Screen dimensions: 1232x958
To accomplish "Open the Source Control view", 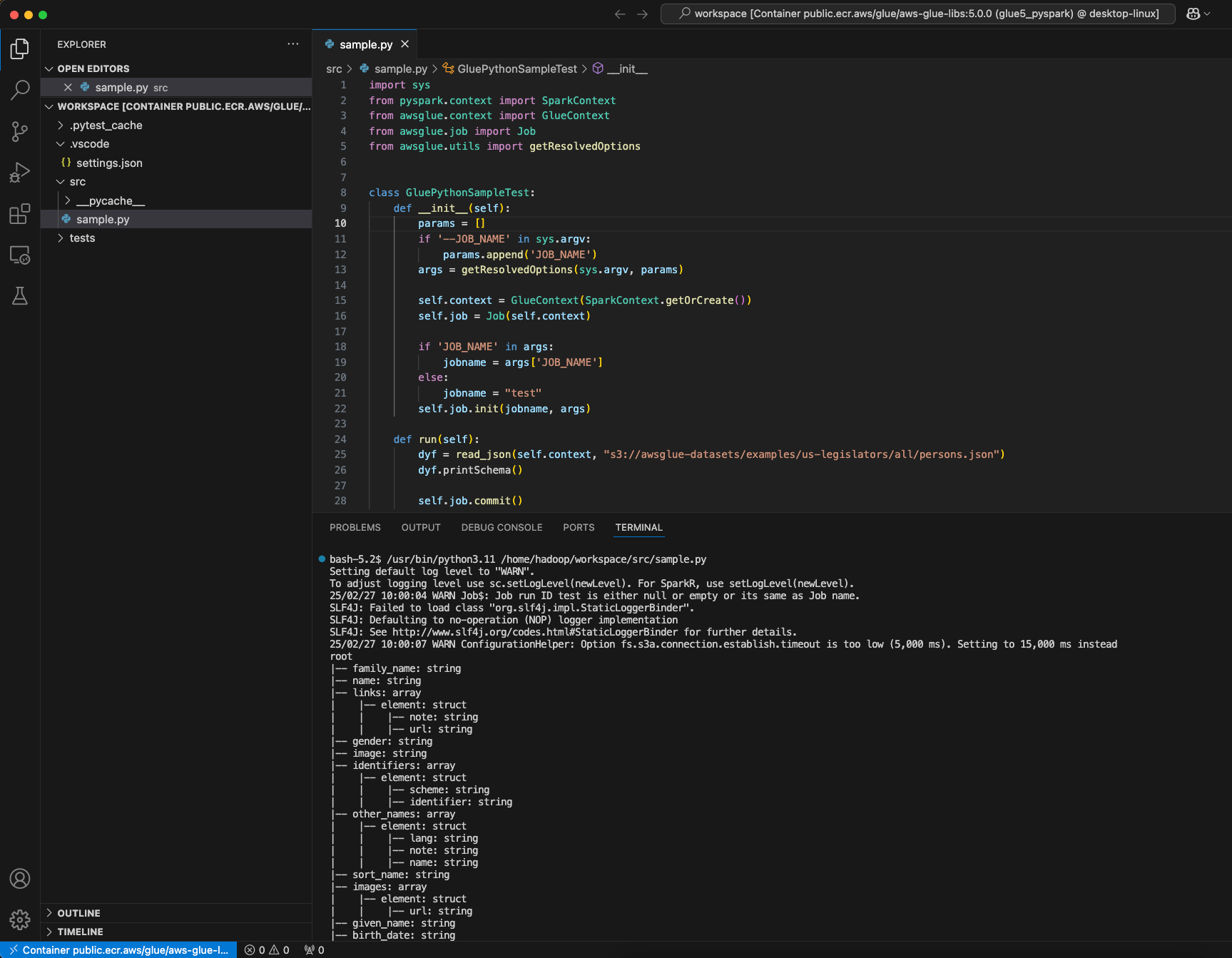I will (x=20, y=131).
